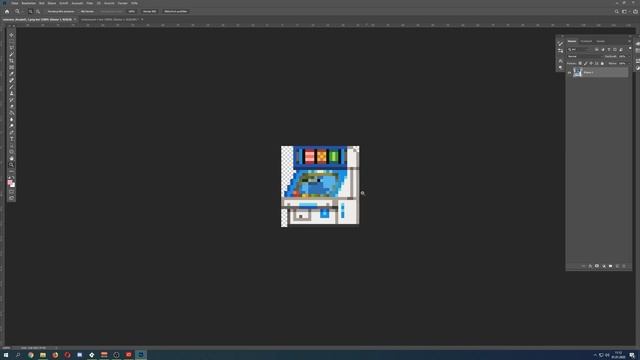The width and height of the screenshot is (640, 360).
Task: Select the Crop tool
Action: click(x=11, y=61)
